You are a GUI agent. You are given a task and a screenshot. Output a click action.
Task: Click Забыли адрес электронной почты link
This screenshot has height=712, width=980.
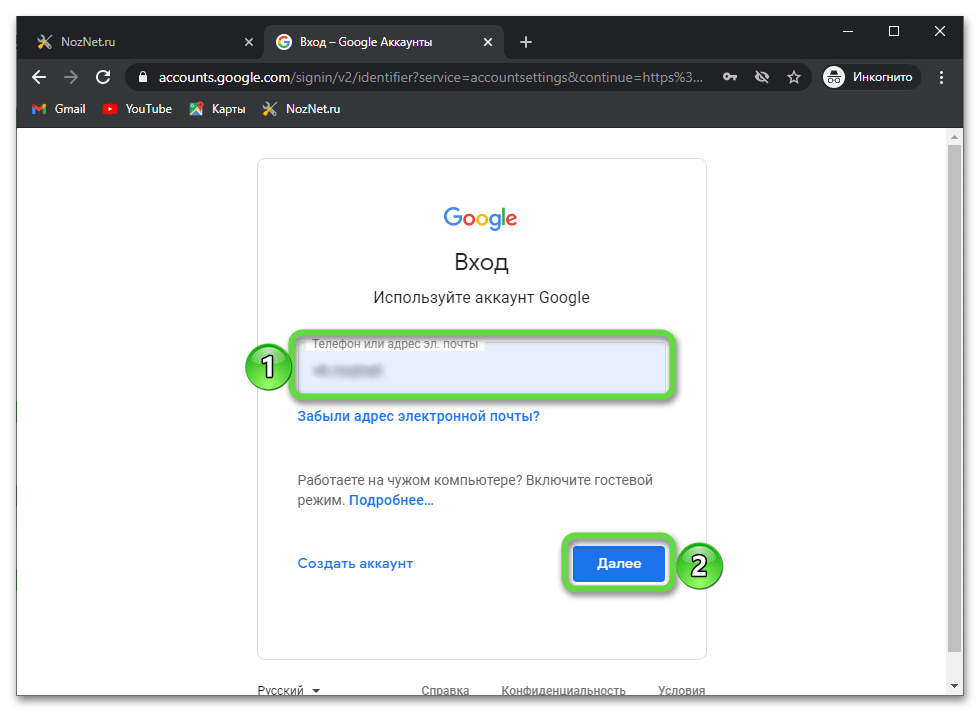pos(418,416)
